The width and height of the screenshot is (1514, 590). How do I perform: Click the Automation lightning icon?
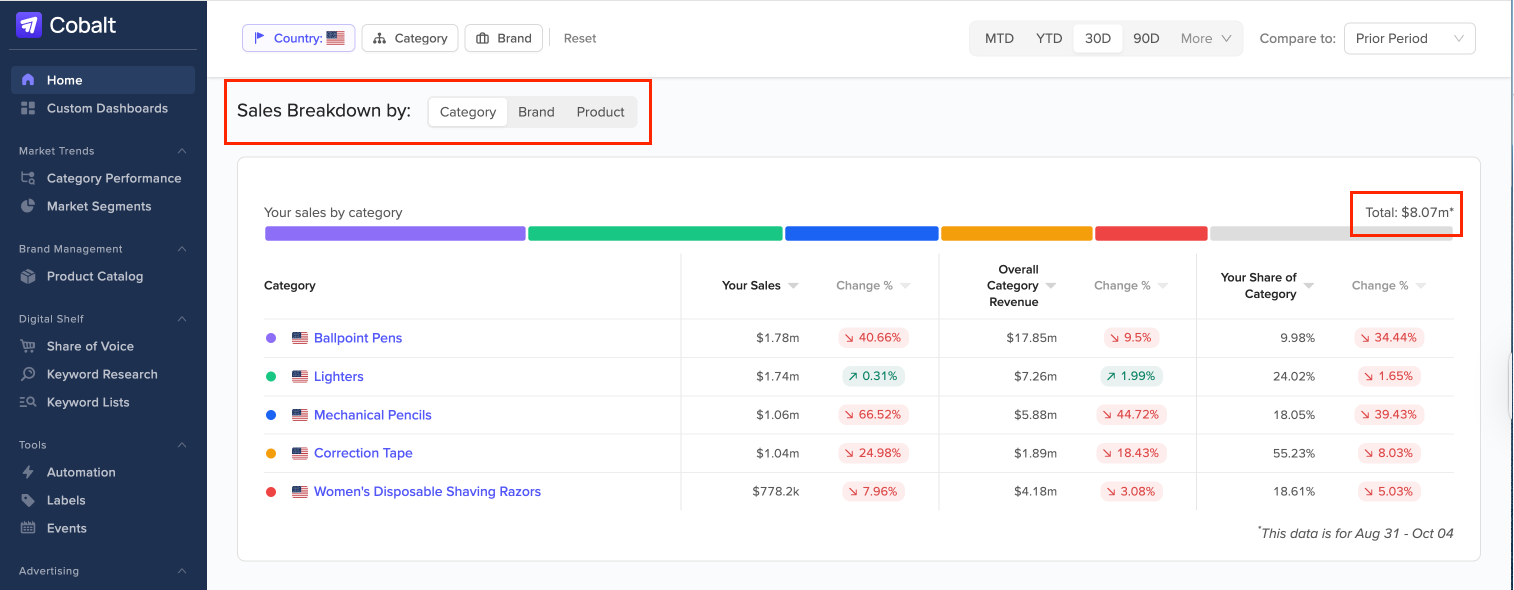click(x=28, y=472)
